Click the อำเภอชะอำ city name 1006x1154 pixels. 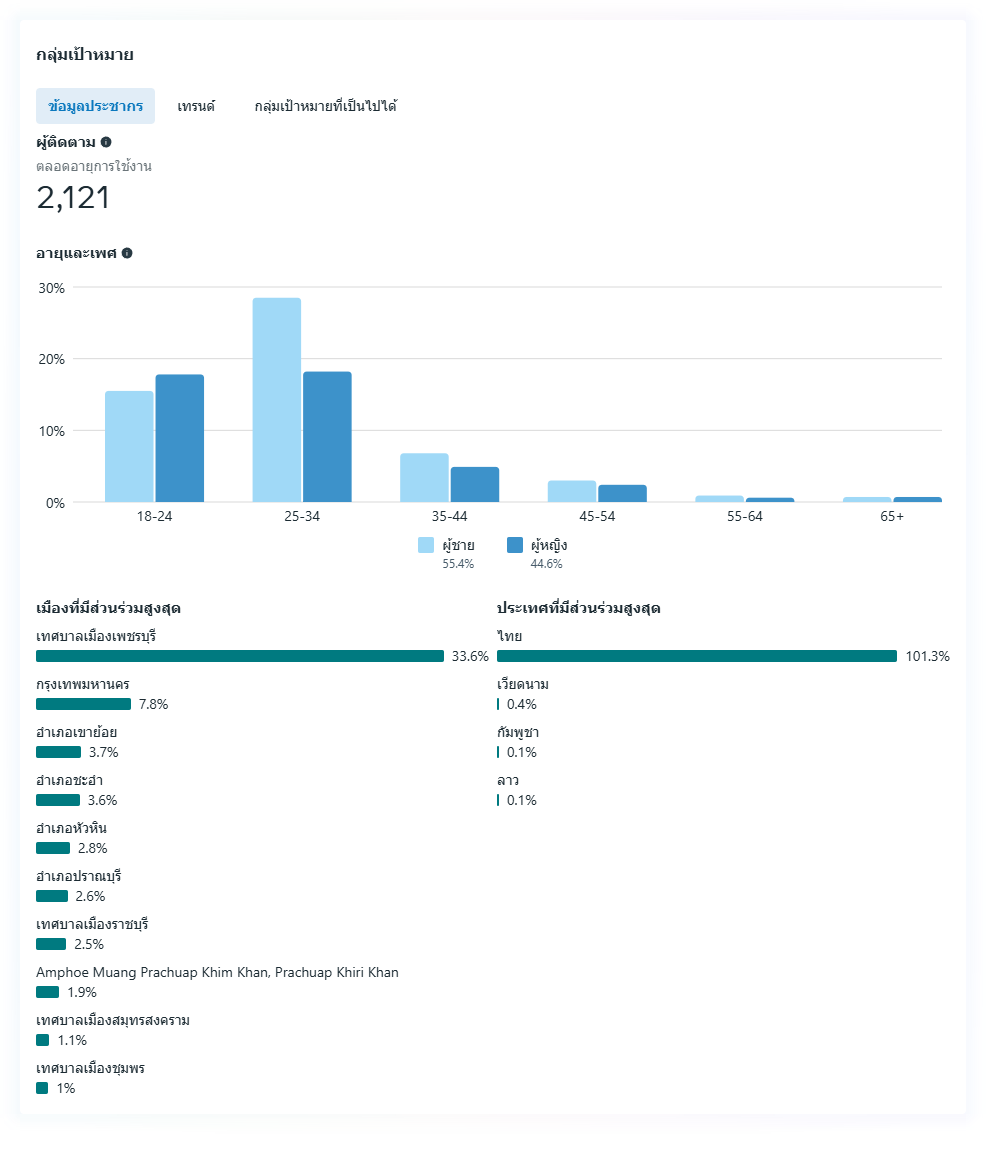69,780
